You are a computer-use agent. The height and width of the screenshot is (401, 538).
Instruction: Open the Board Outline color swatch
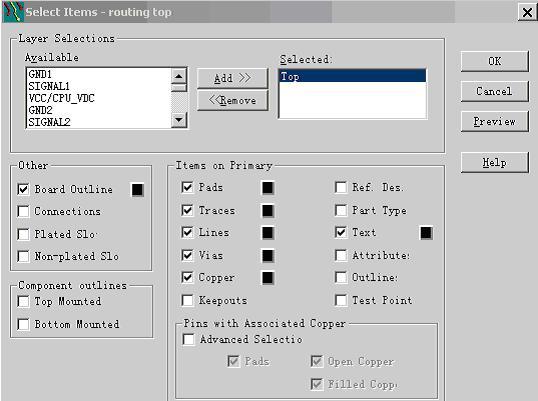(138, 190)
